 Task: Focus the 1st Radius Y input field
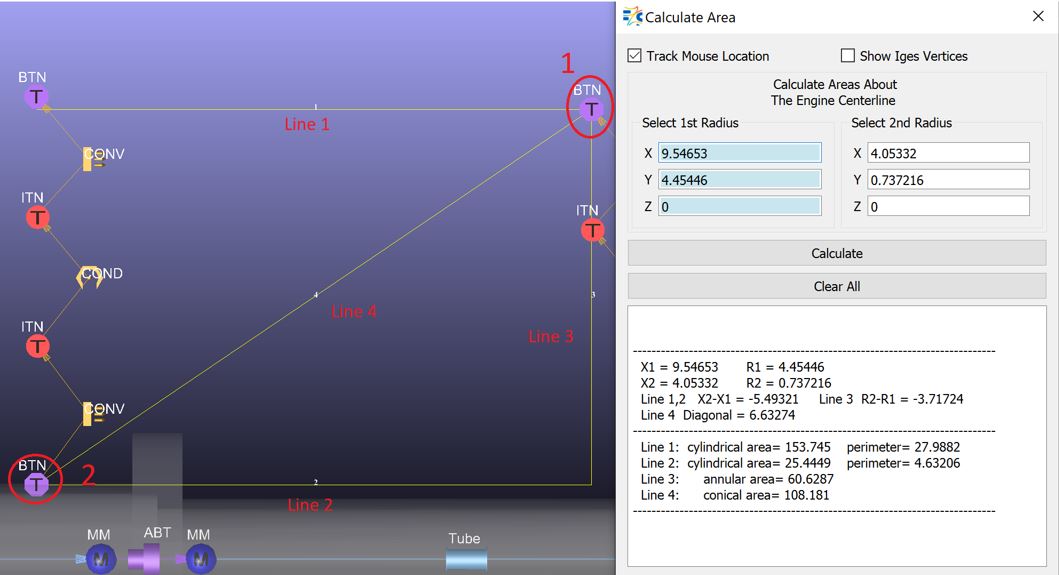(740, 180)
